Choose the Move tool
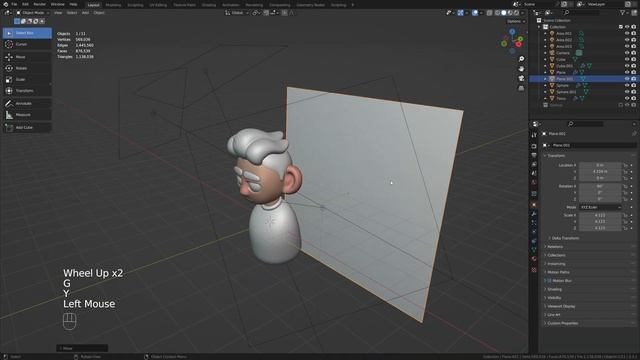640x360 pixels. coord(27,57)
